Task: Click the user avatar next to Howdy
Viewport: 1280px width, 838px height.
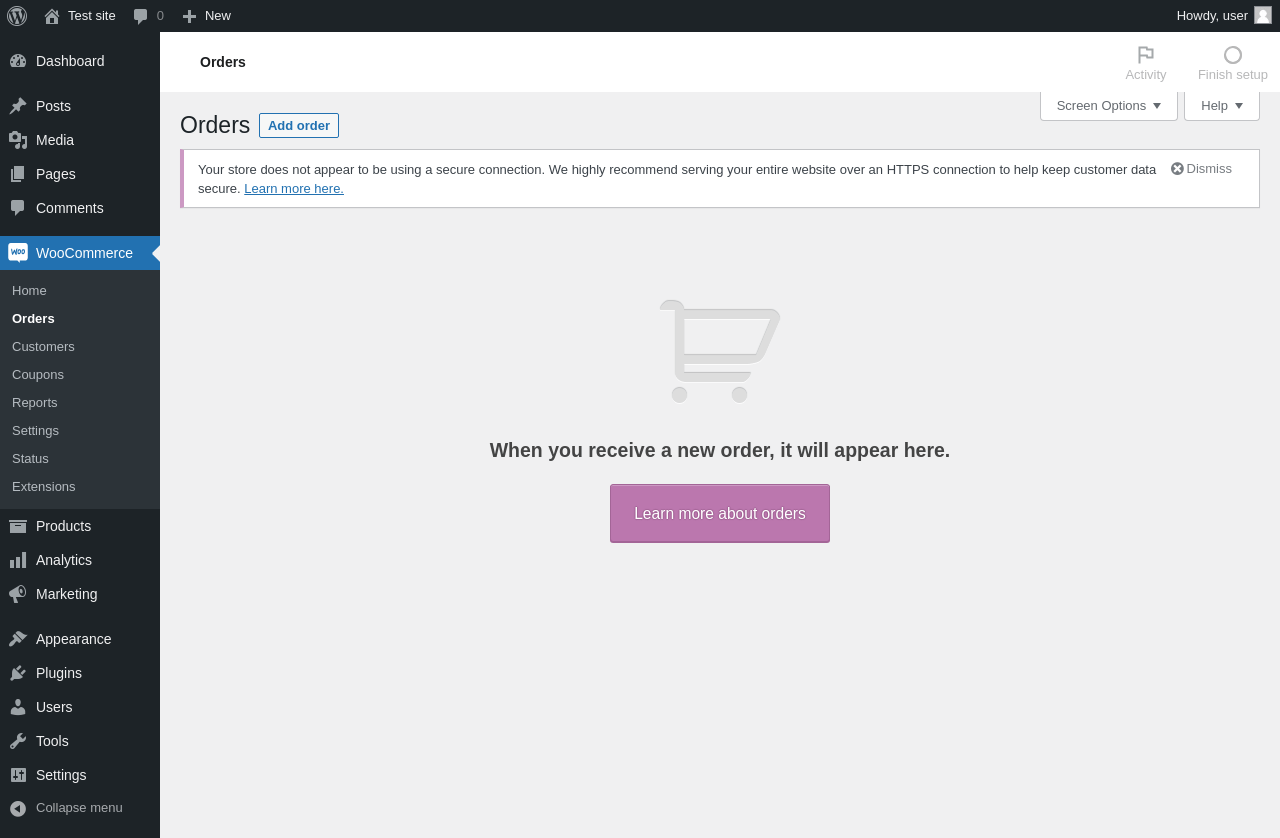Action: 1263,15
